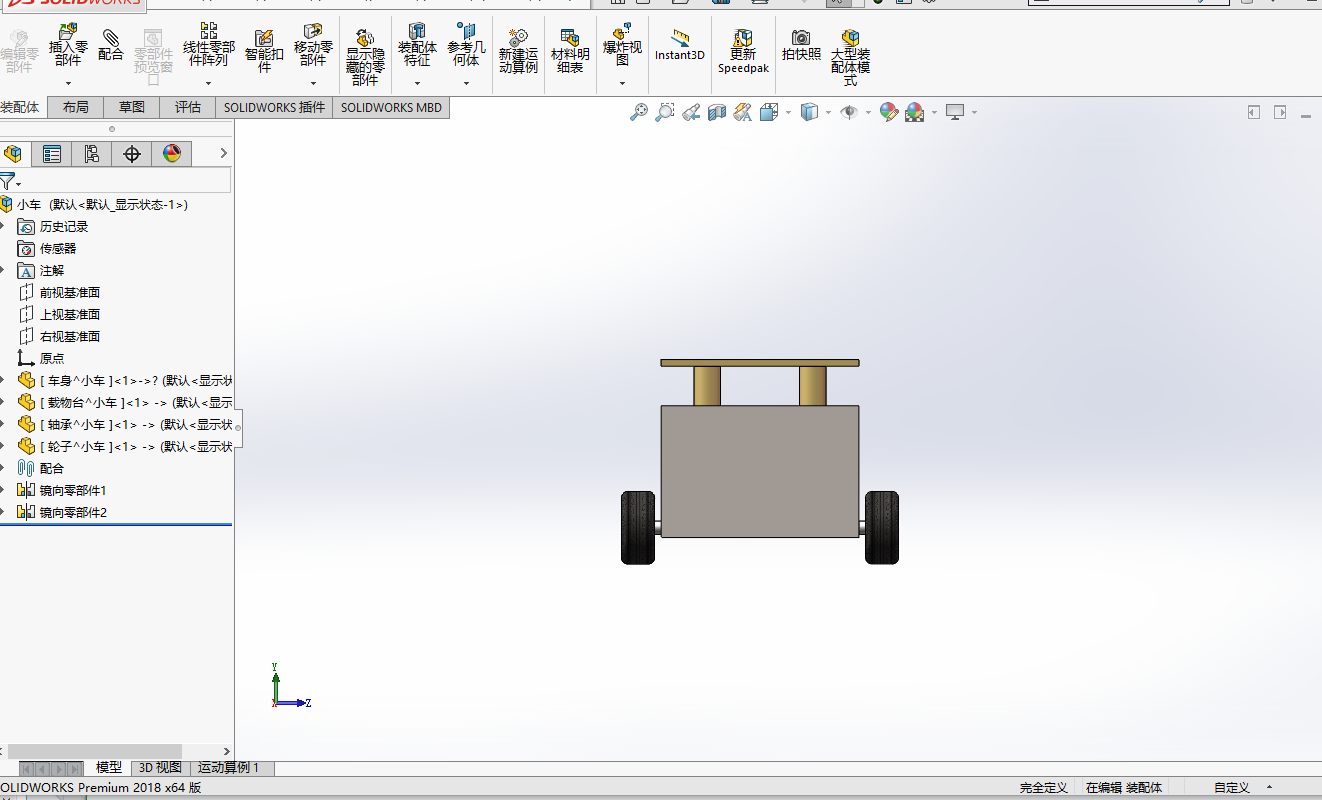This screenshot has width=1322, height=800.
Task: Click the Section View icon in view toolbar
Action: (716, 113)
